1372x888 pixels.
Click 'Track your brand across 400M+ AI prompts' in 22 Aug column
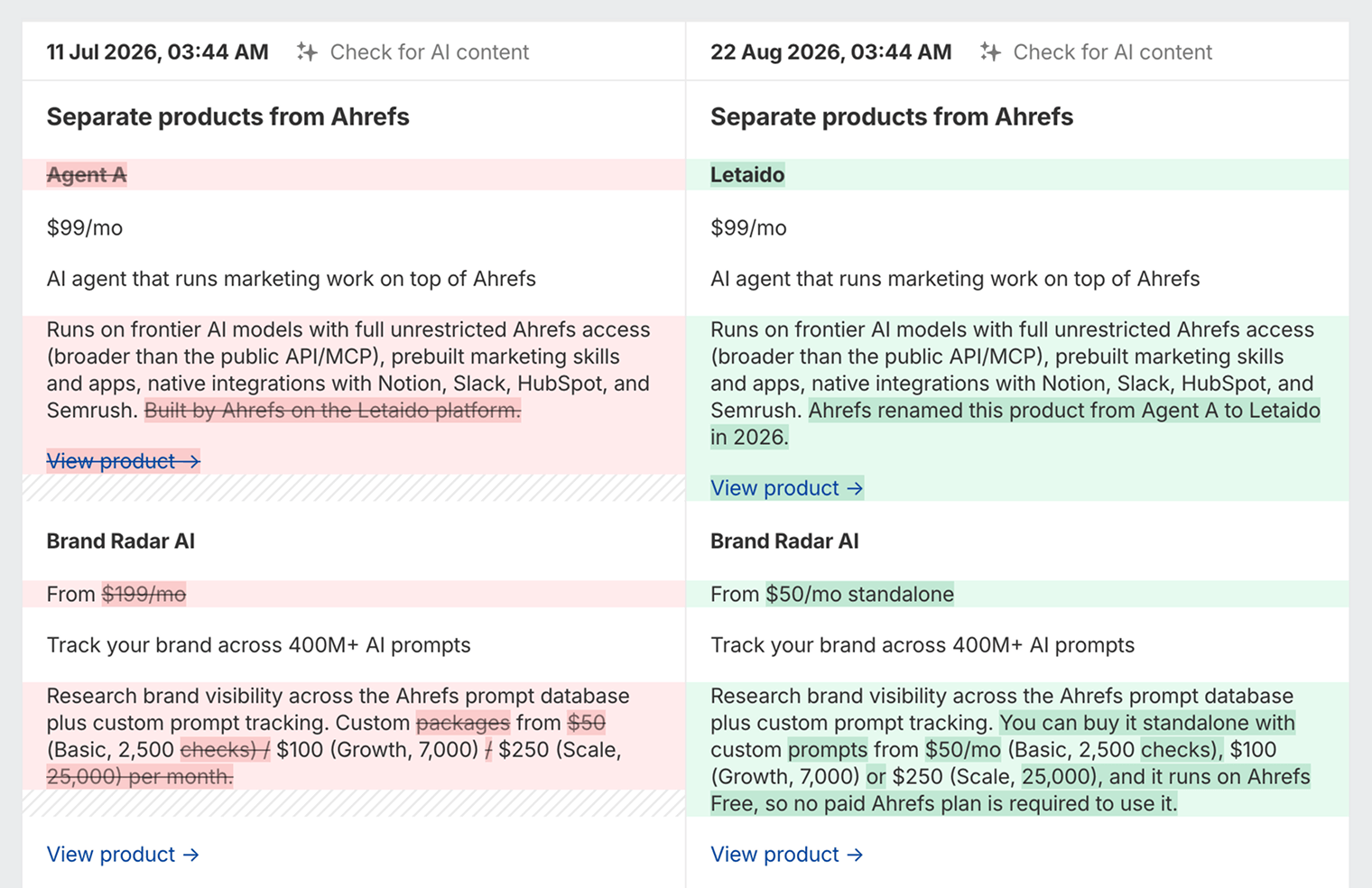click(922, 645)
